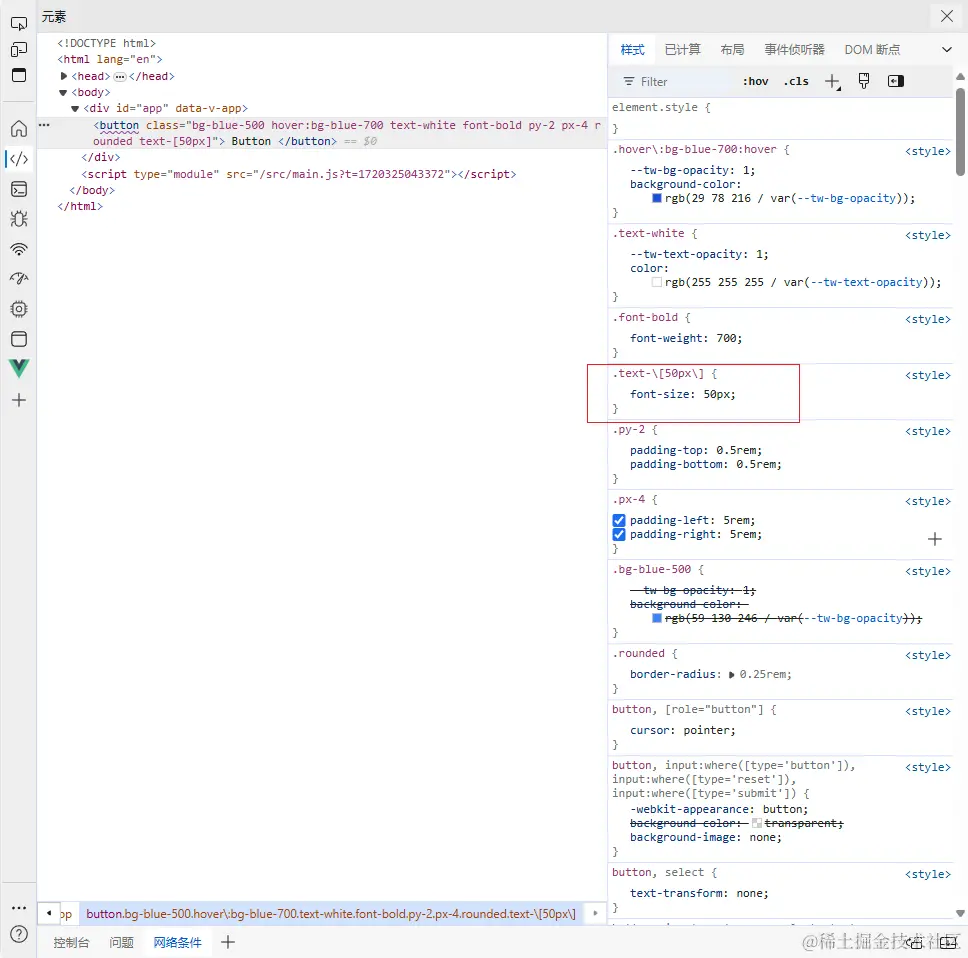Open the Vue devtools icon
Screen dimensions: 968x958
(19, 369)
